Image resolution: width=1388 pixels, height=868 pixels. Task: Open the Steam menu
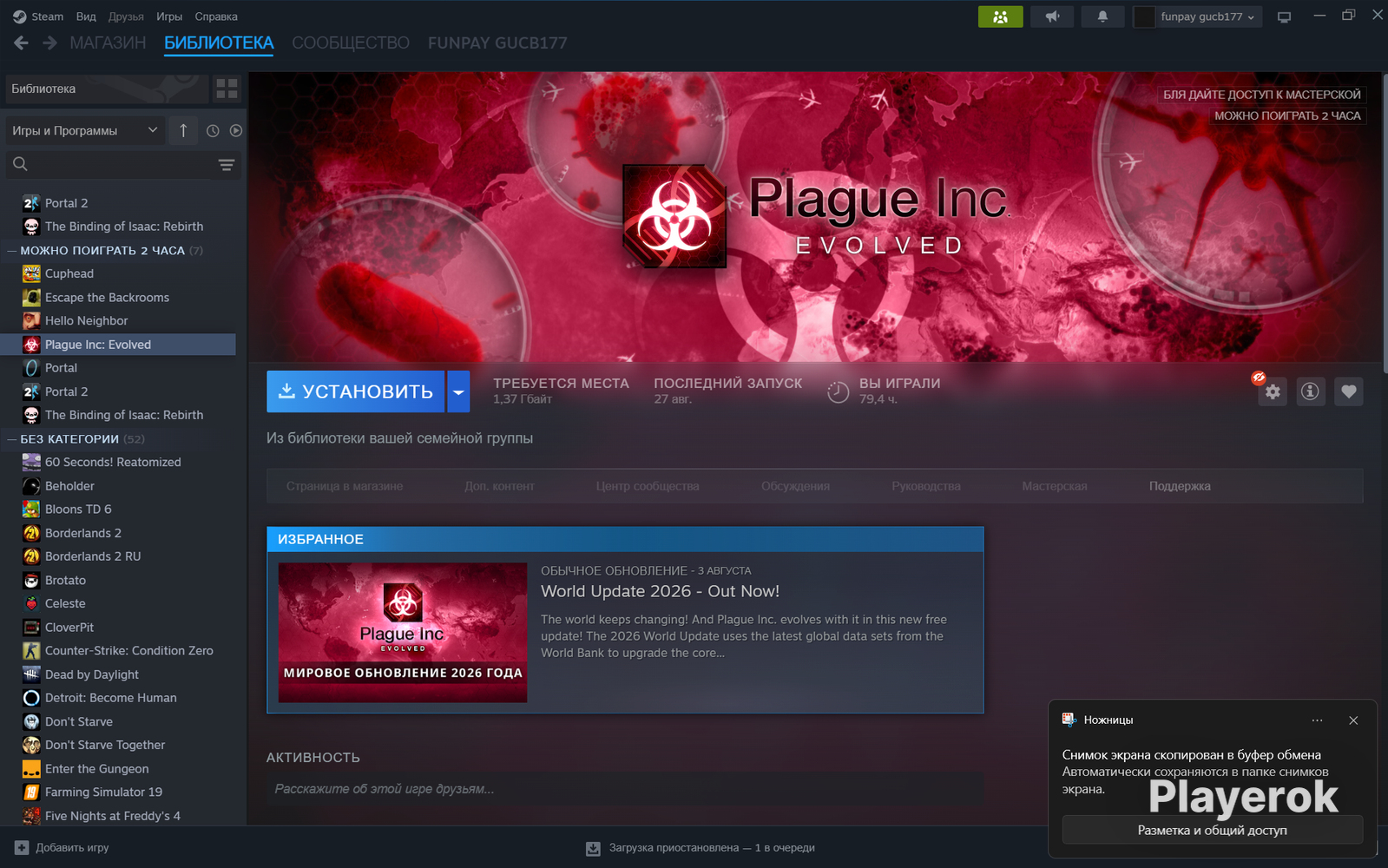point(47,16)
